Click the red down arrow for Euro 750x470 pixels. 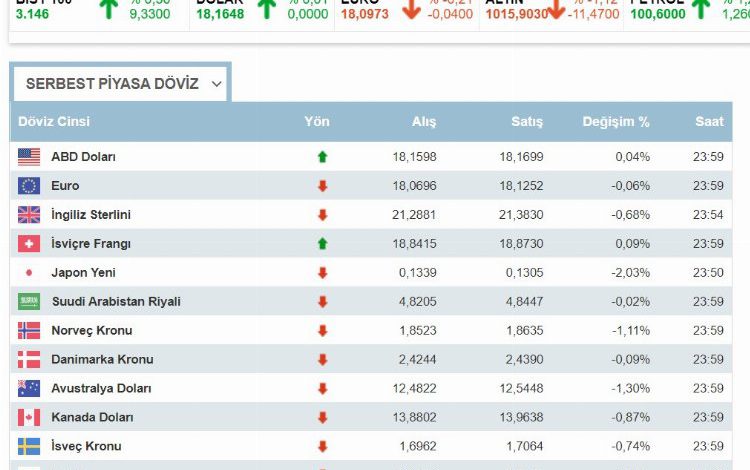pos(322,186)
